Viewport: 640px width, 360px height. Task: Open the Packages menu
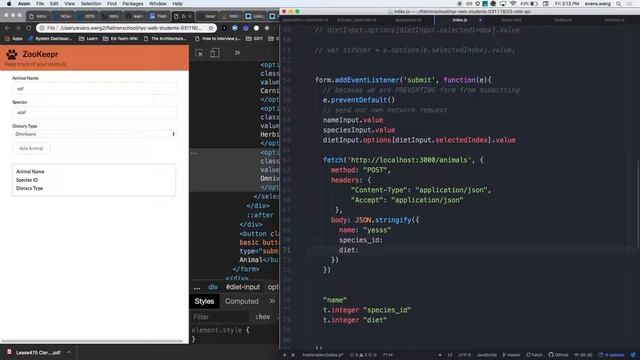(x=133, y=4)
